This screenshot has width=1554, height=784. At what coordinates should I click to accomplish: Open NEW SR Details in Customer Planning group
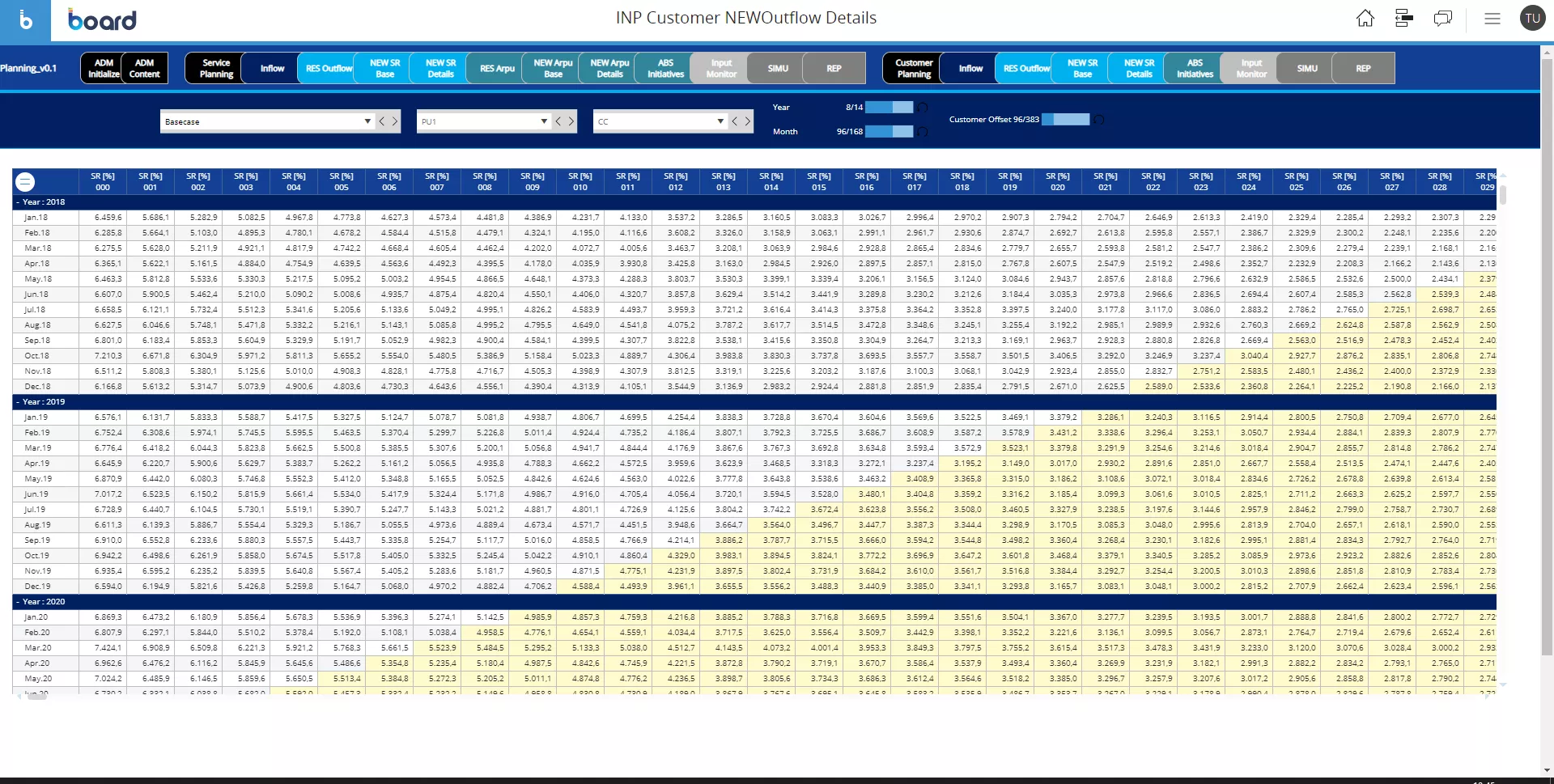(x=1139, y=68)
